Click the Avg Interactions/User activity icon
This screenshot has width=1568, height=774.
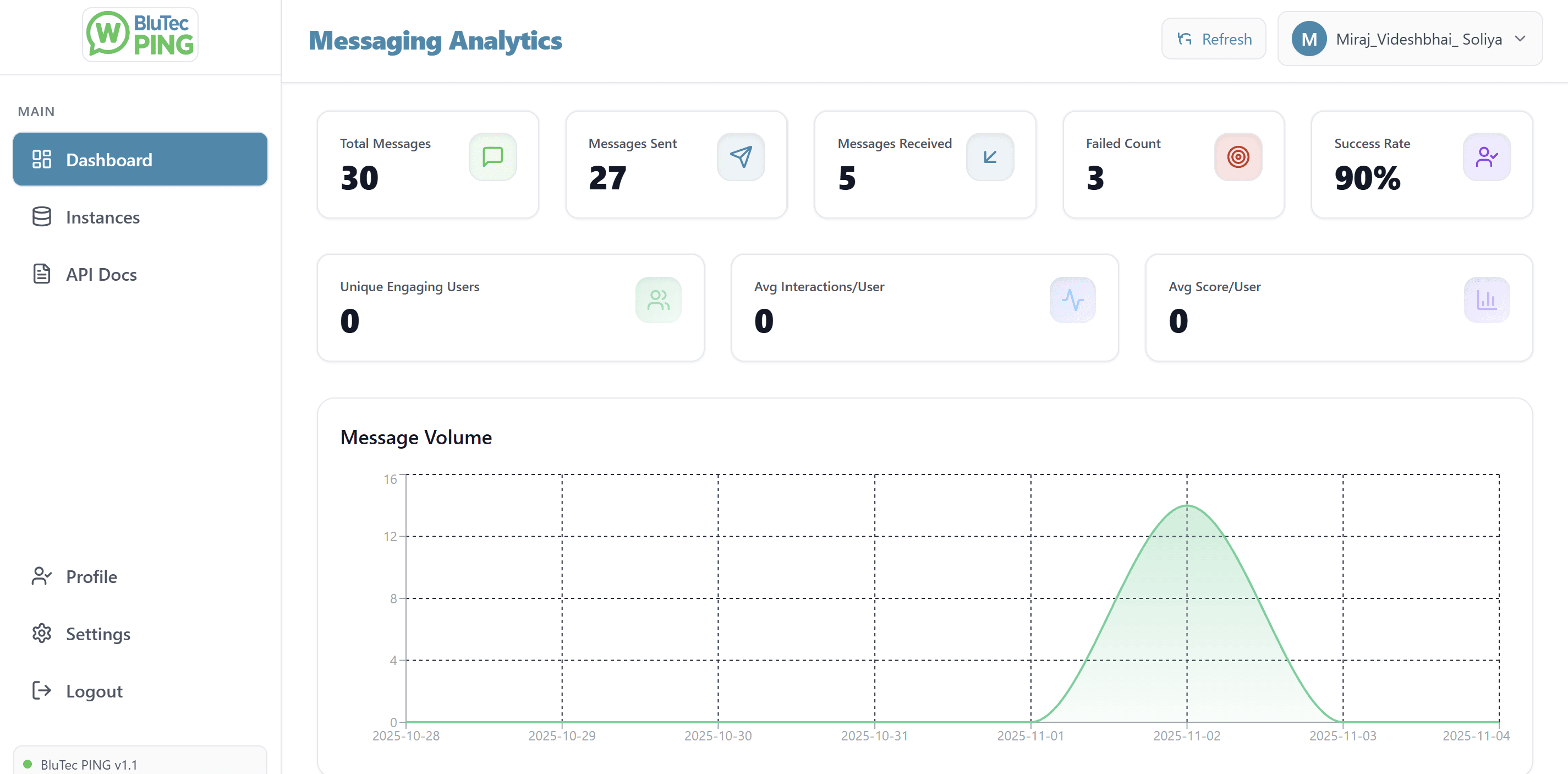pyautogui.click(x=1072, y=299)
